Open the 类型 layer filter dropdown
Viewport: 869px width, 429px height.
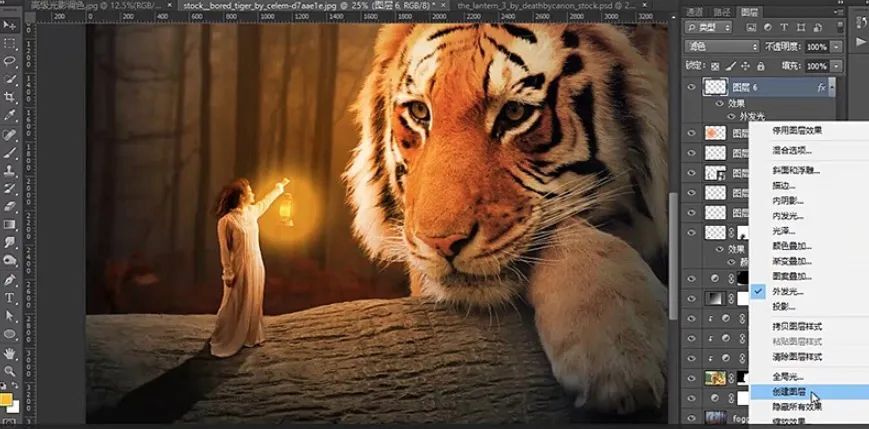click(x=717, y=29)
